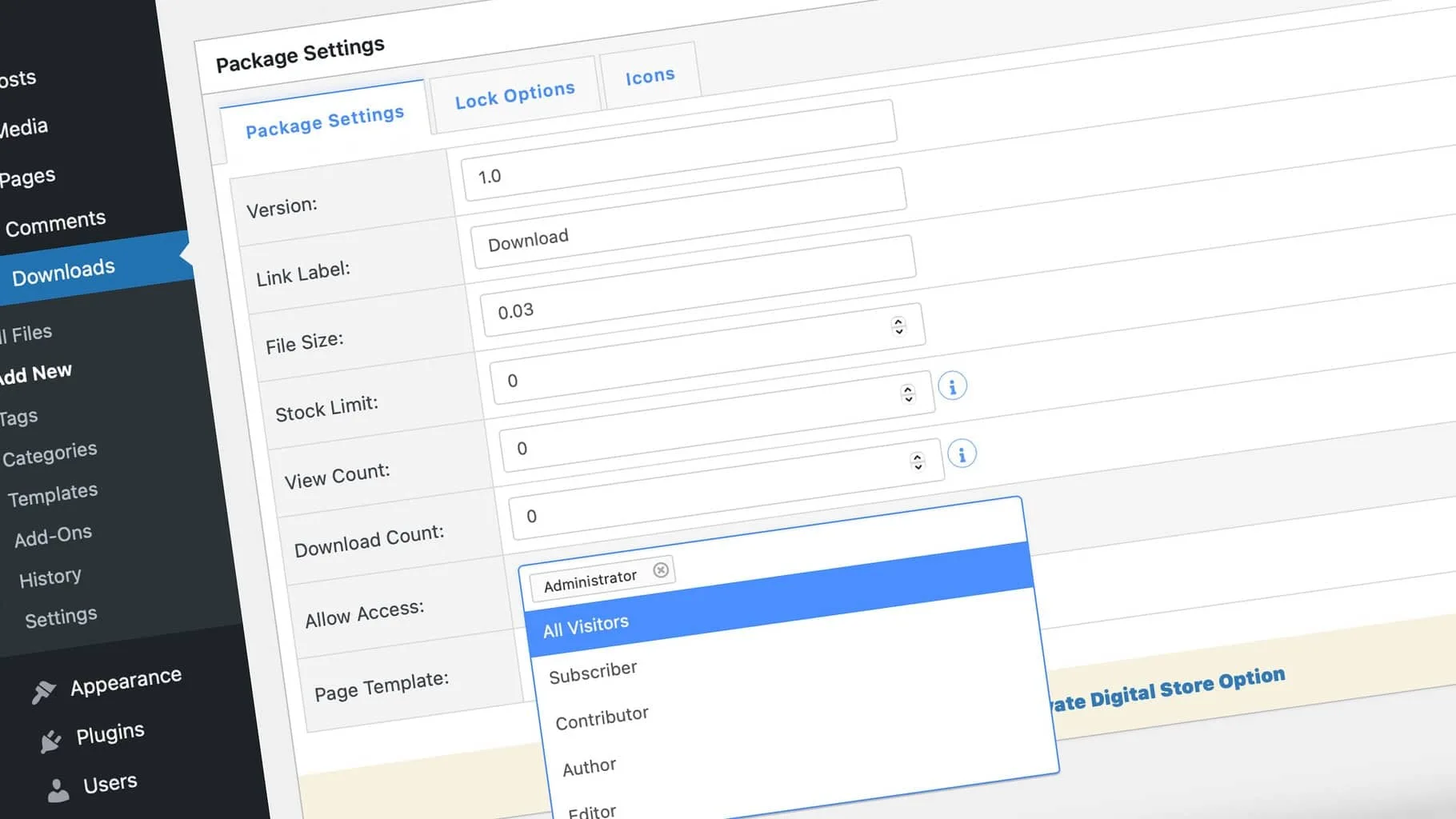Click the Appearance paintbrush icon
The height and width of the screenshot is (819, 1456).
43,691
